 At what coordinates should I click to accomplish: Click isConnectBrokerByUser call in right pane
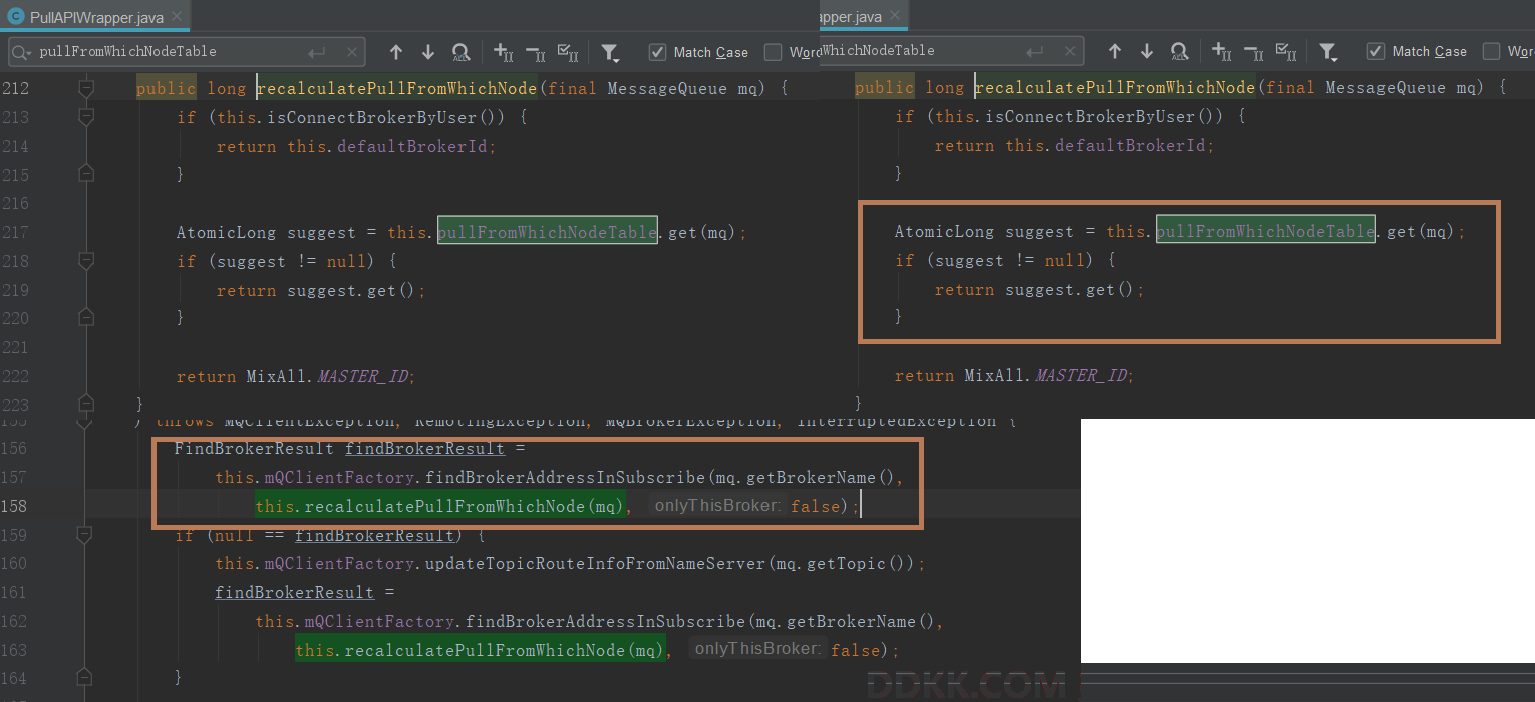(x=1091, y=117)
